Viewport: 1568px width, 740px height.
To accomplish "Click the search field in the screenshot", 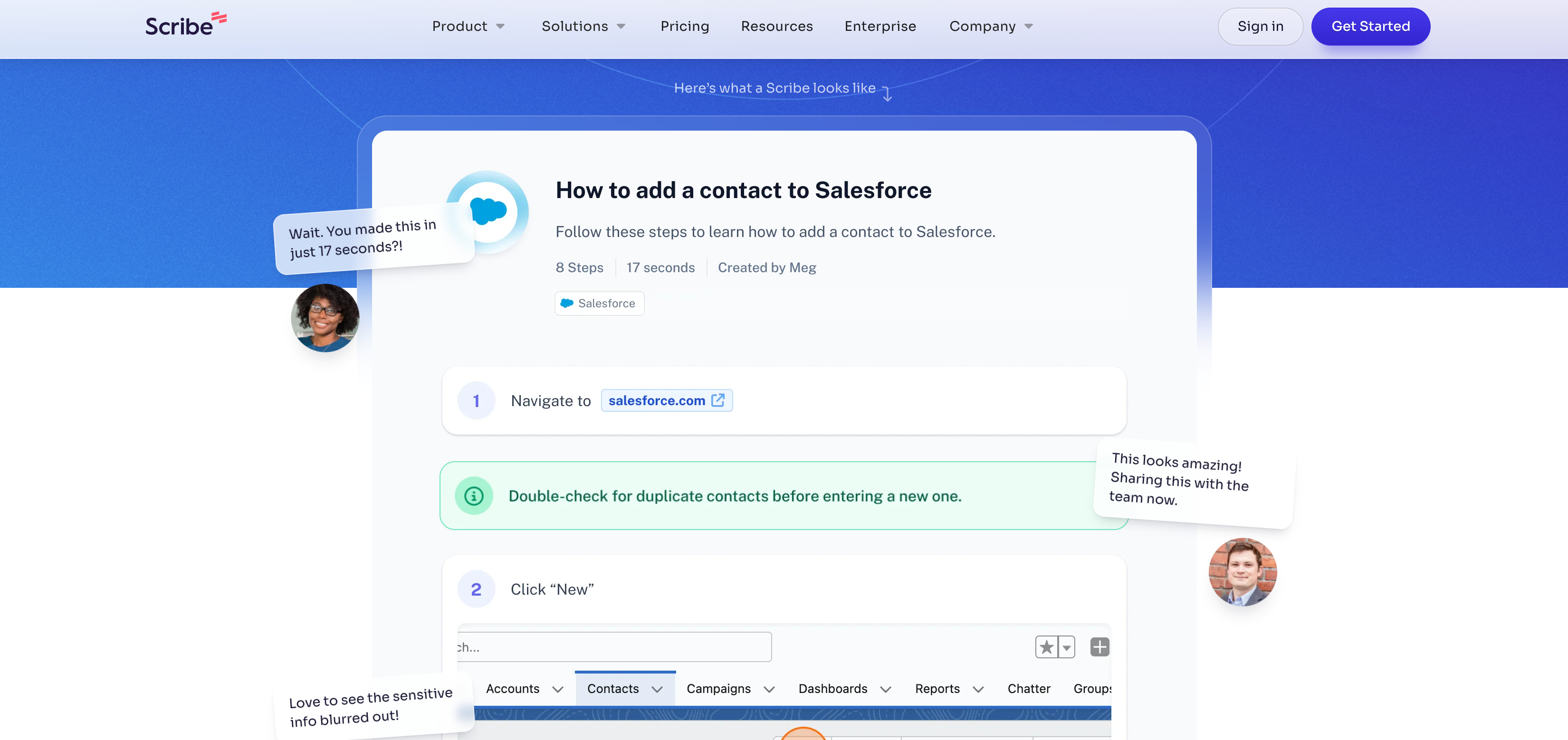I will (x=614, y=647).
